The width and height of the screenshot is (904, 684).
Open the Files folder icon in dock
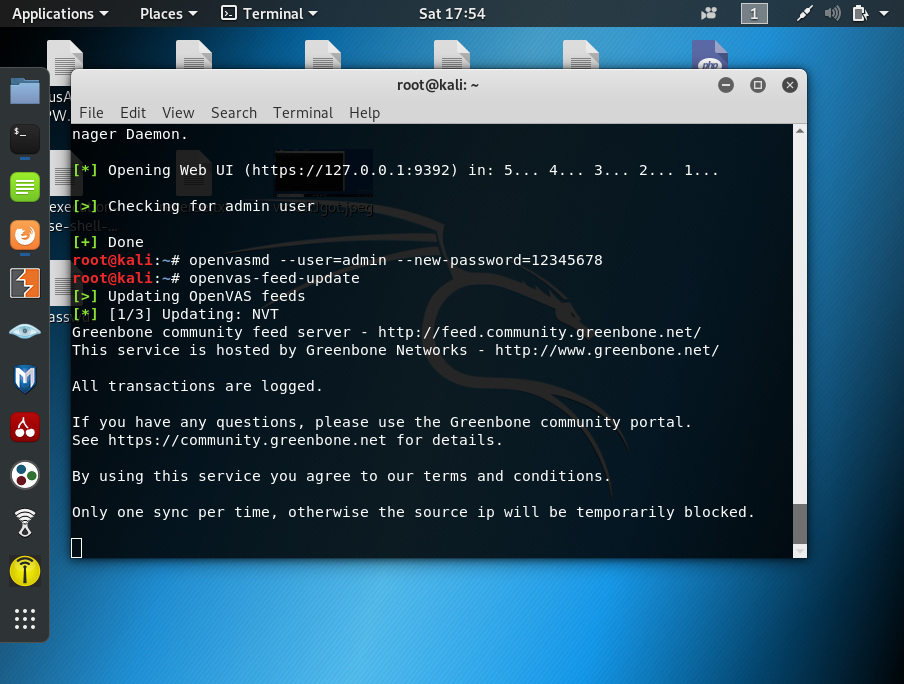coord(25,91)
